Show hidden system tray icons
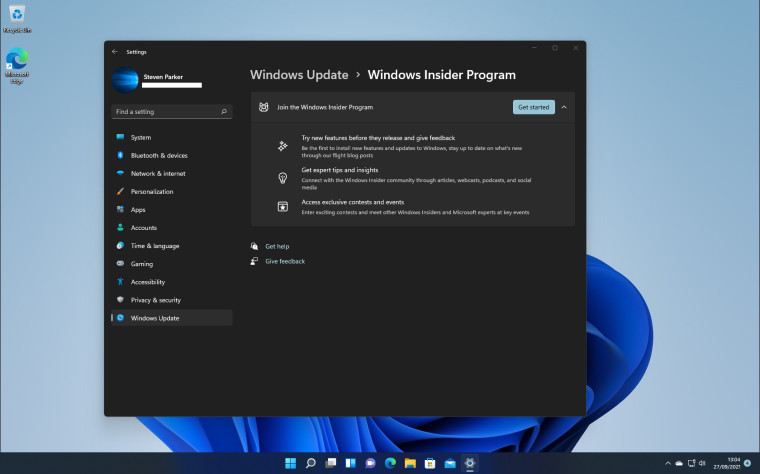 tap(668, 463)
